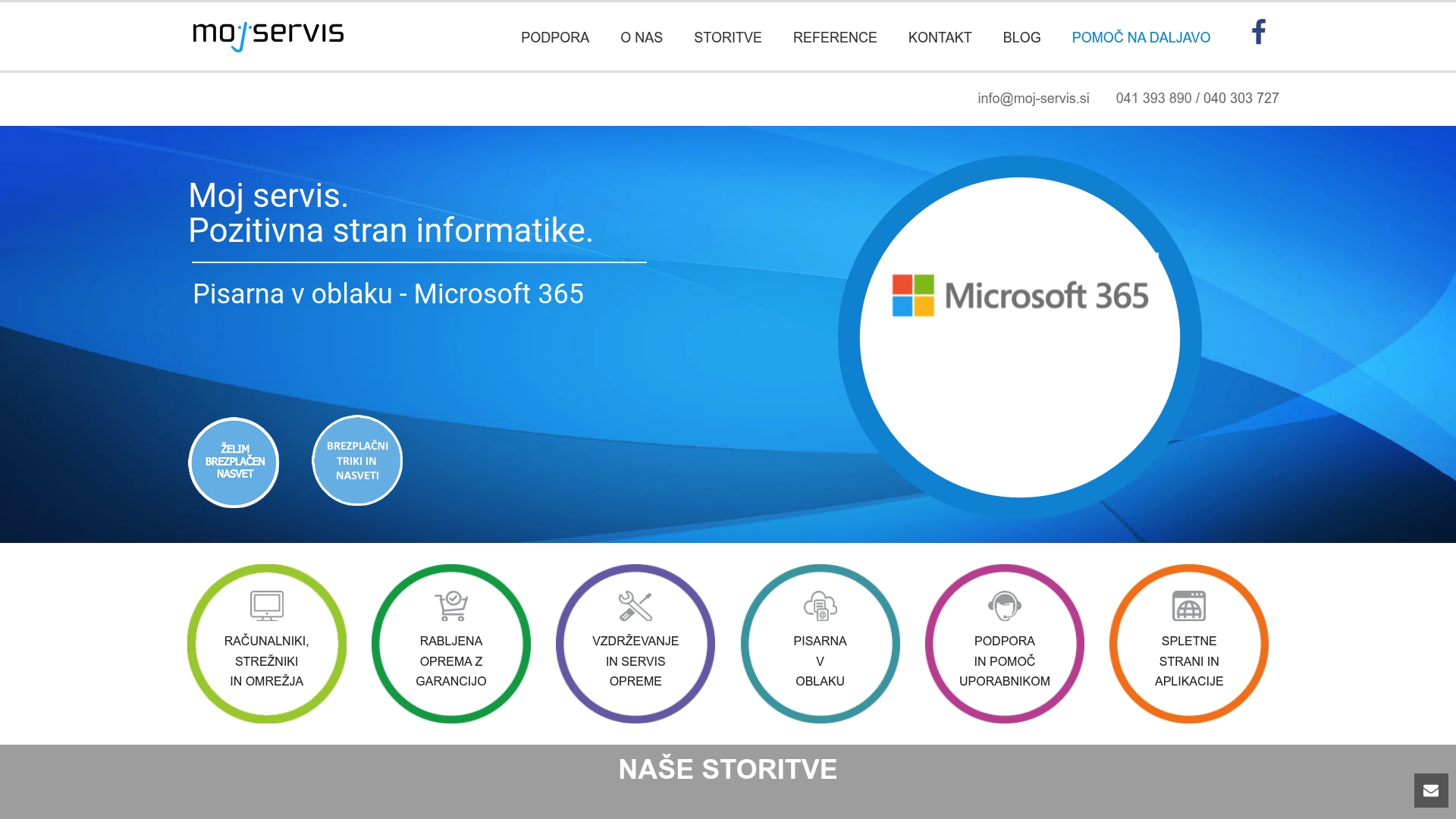Viewport: 1456px width, 819px height.
Task: Open the PODPORA menu item
Action: point(555,37)
